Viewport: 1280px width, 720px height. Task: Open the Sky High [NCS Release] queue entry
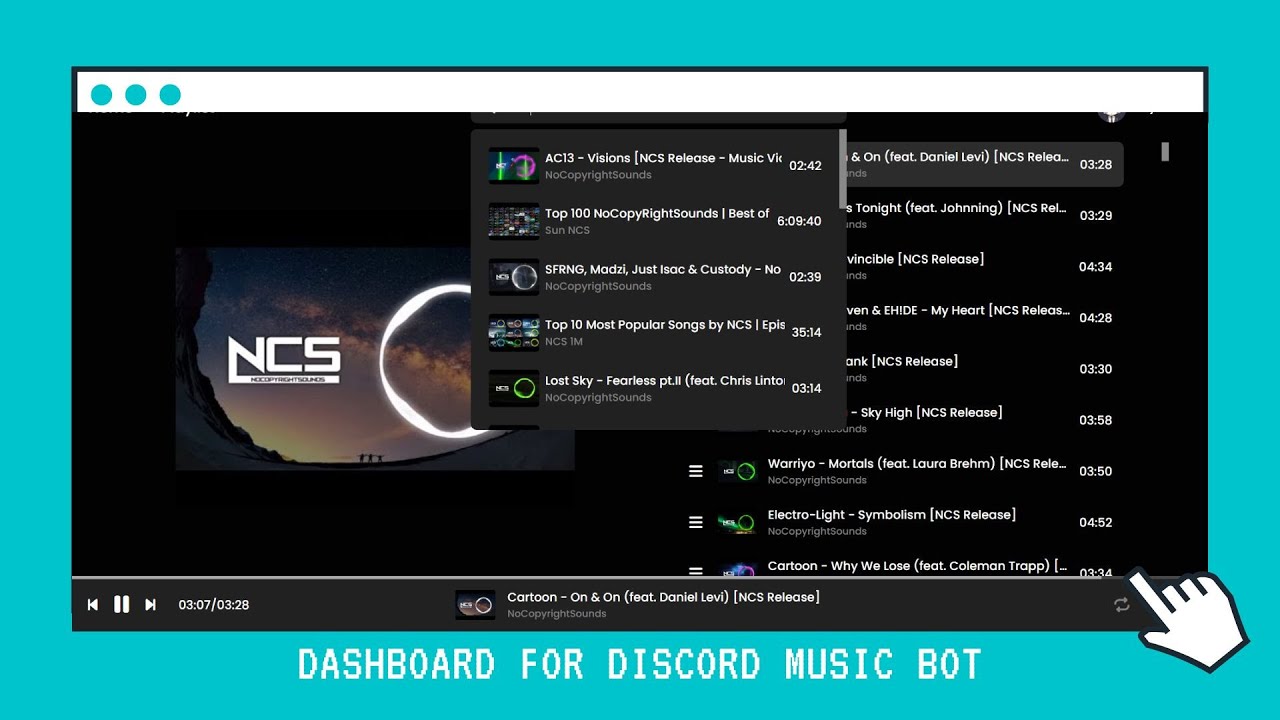tap(985, 420)
